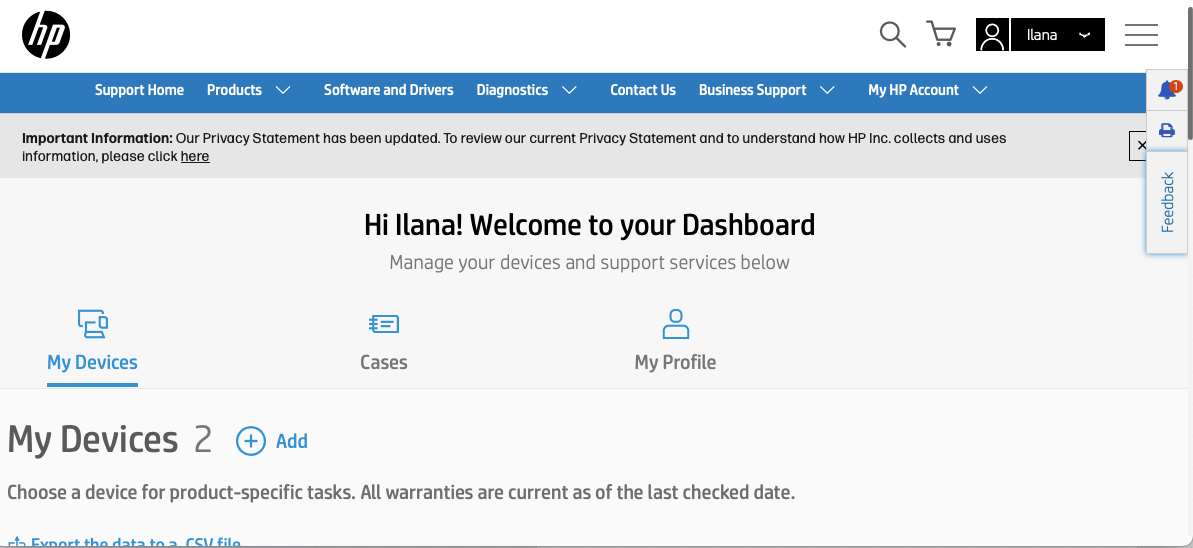Open the search magnifier icon
Viewport: 1193px width, 548px height.
click(x=892, y=35)
